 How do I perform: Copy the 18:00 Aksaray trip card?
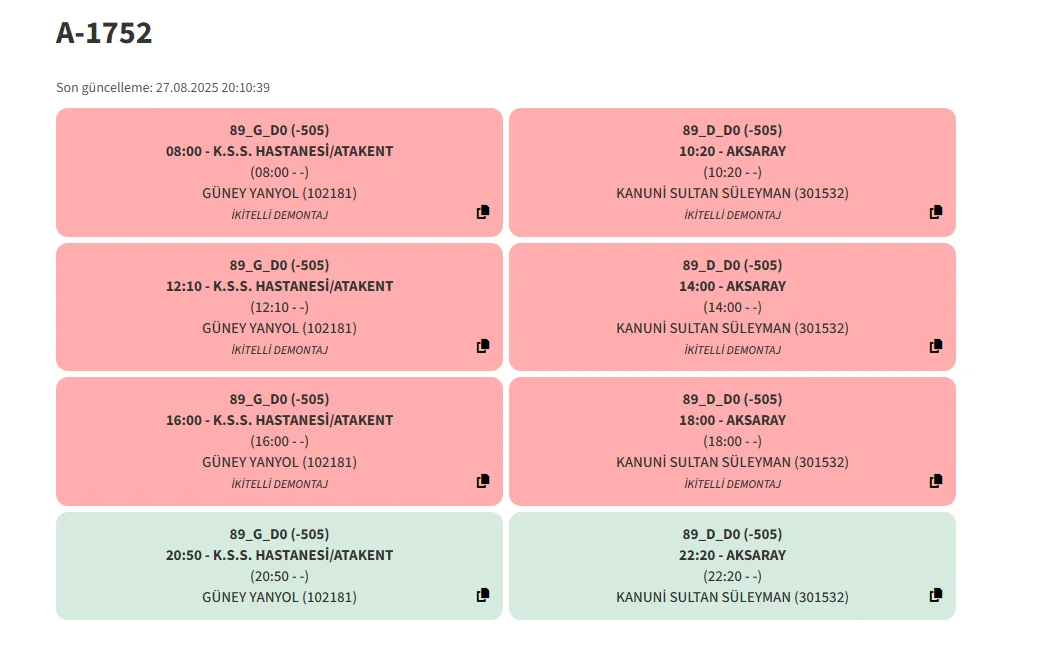936,481
